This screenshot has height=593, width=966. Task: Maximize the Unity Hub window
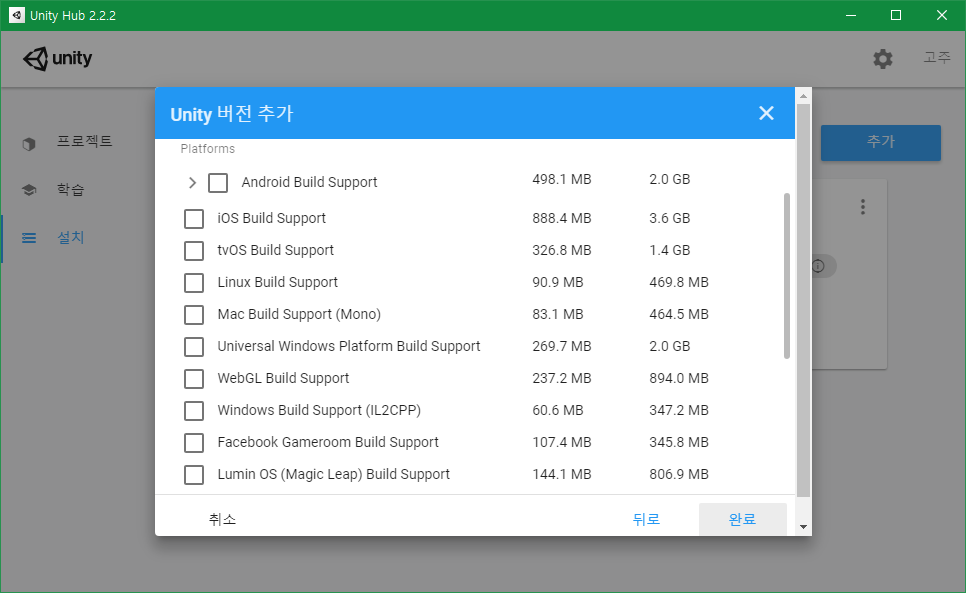coord(896,15)
